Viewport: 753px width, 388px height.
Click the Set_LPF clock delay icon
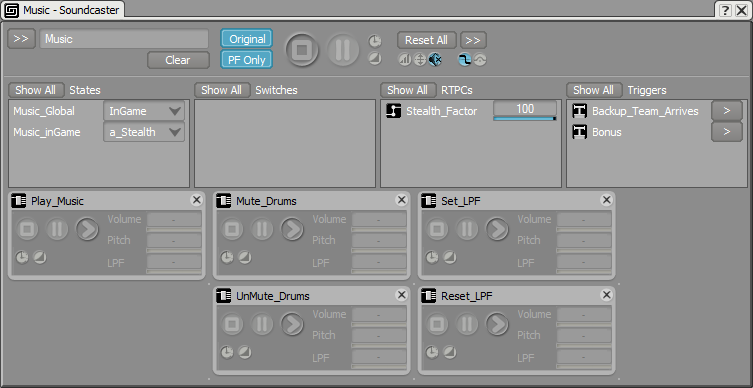432,258
